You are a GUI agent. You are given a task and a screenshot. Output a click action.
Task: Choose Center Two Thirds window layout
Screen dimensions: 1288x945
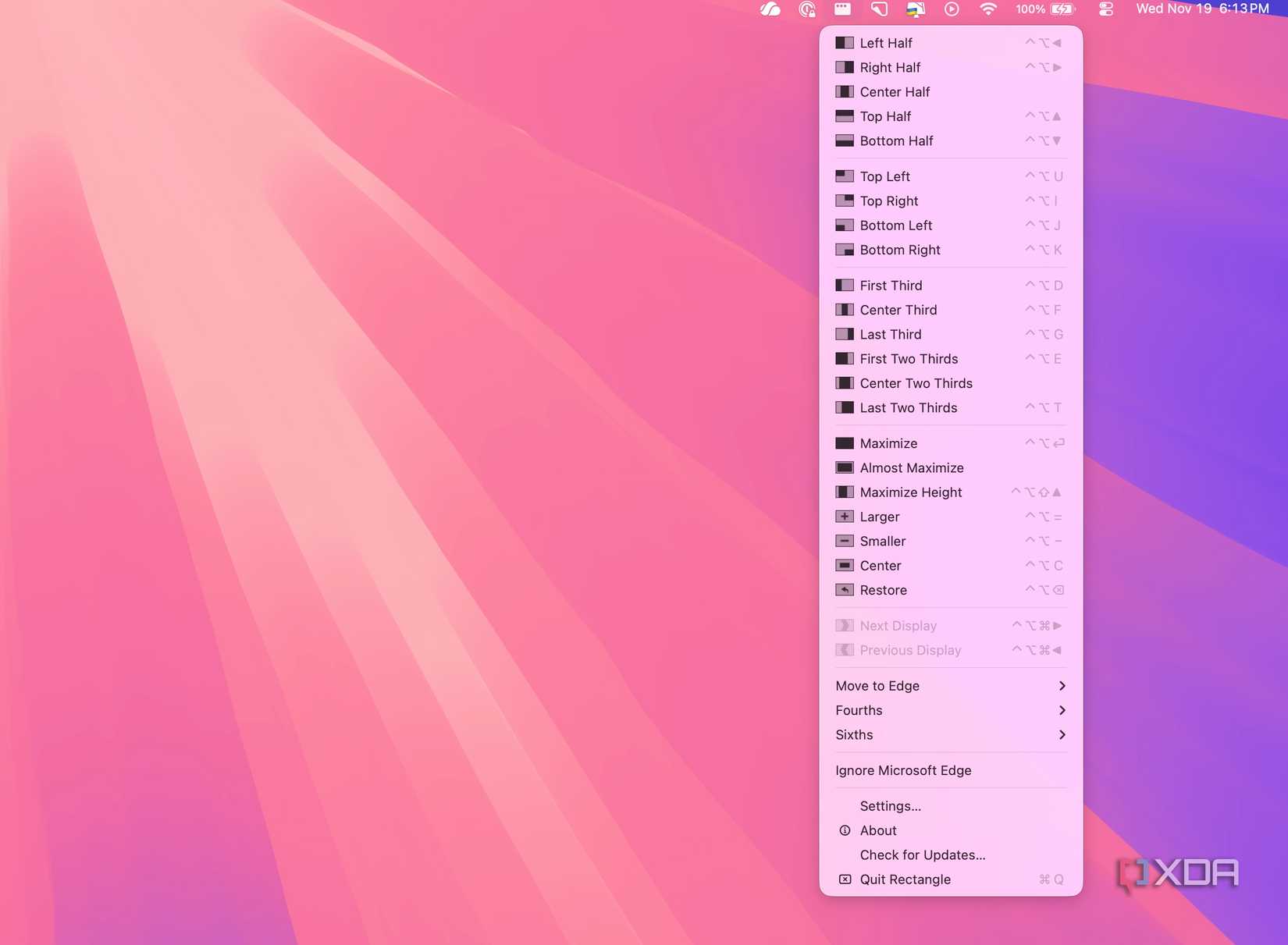(916, 383)
